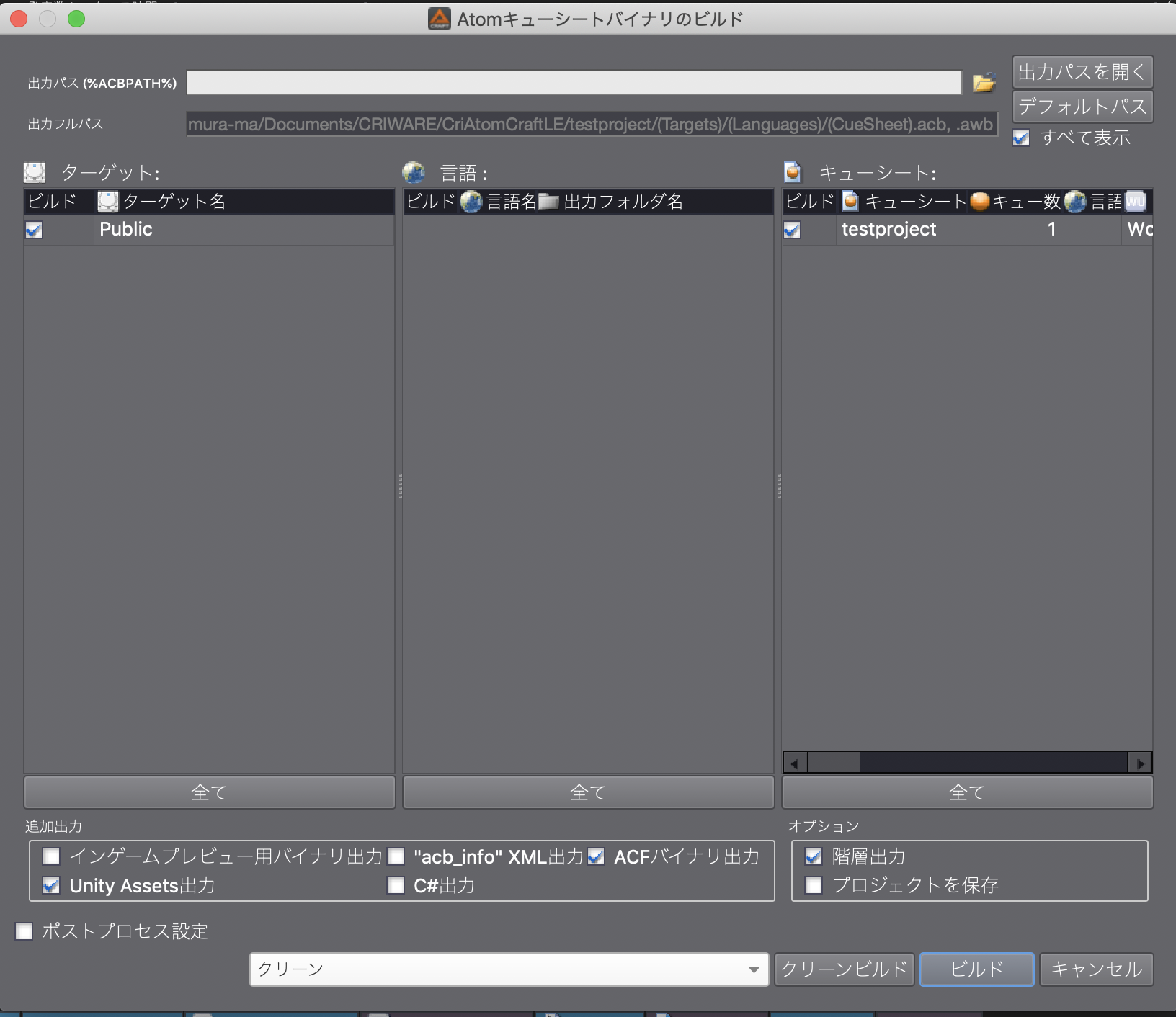Select the Public target row
Viewport: 1176px width, 1017px height.
coord(209,230)
